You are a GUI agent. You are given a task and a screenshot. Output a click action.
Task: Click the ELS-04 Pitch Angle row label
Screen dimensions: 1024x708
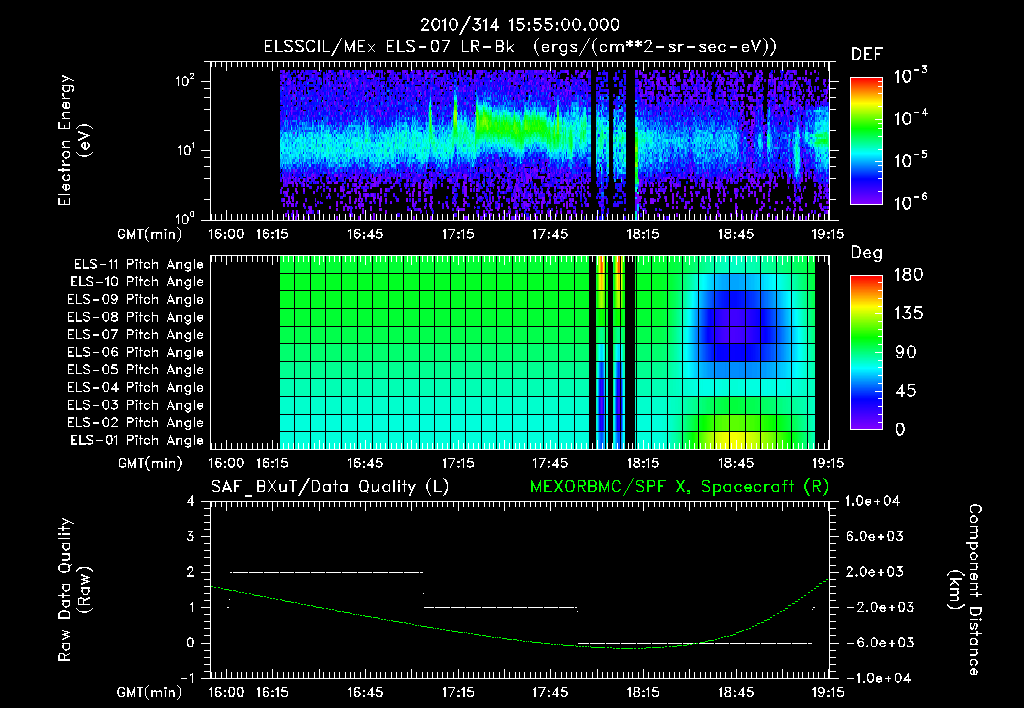(x=136, y=388)
